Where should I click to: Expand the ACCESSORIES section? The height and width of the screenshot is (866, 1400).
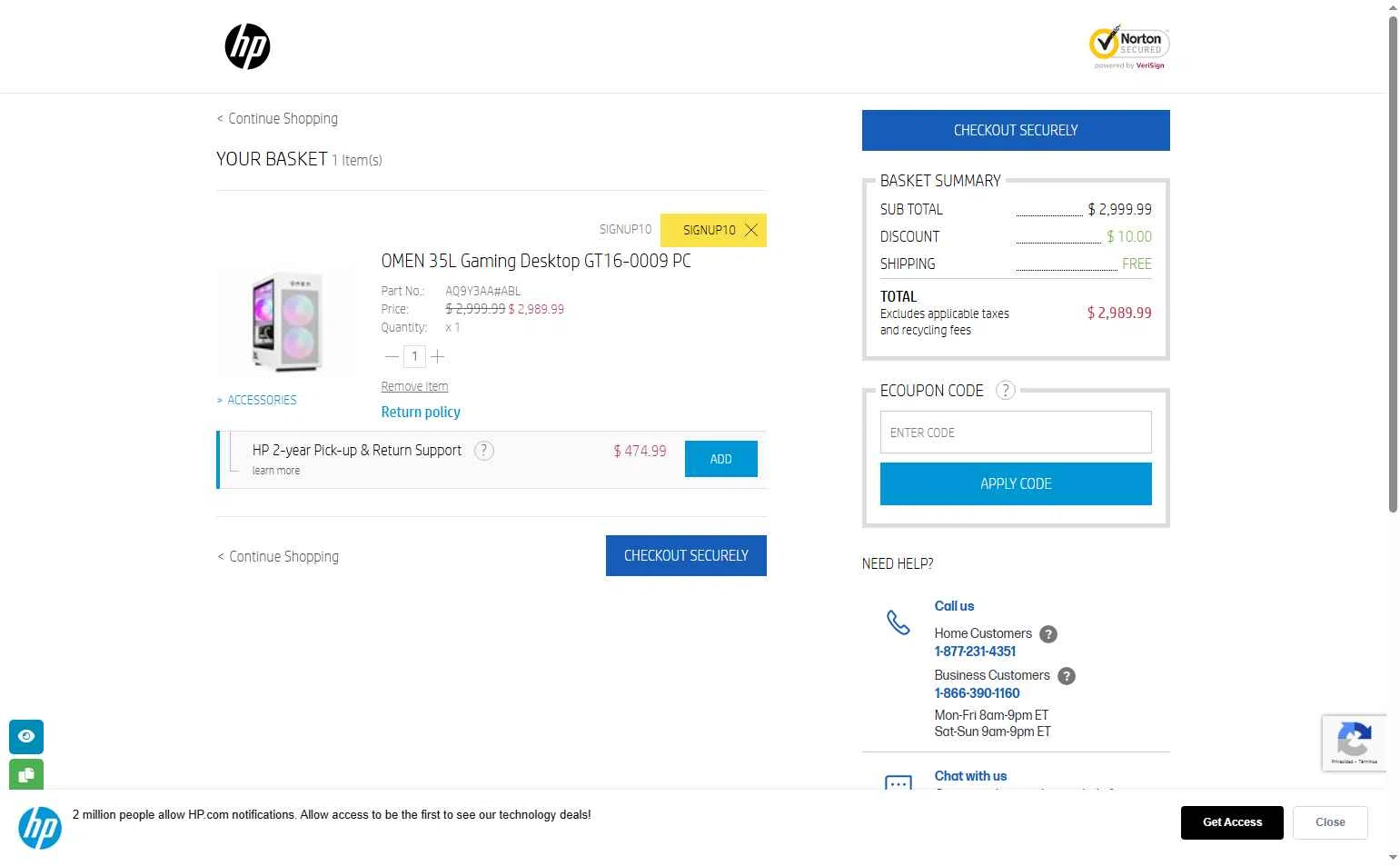pos(257,400)
